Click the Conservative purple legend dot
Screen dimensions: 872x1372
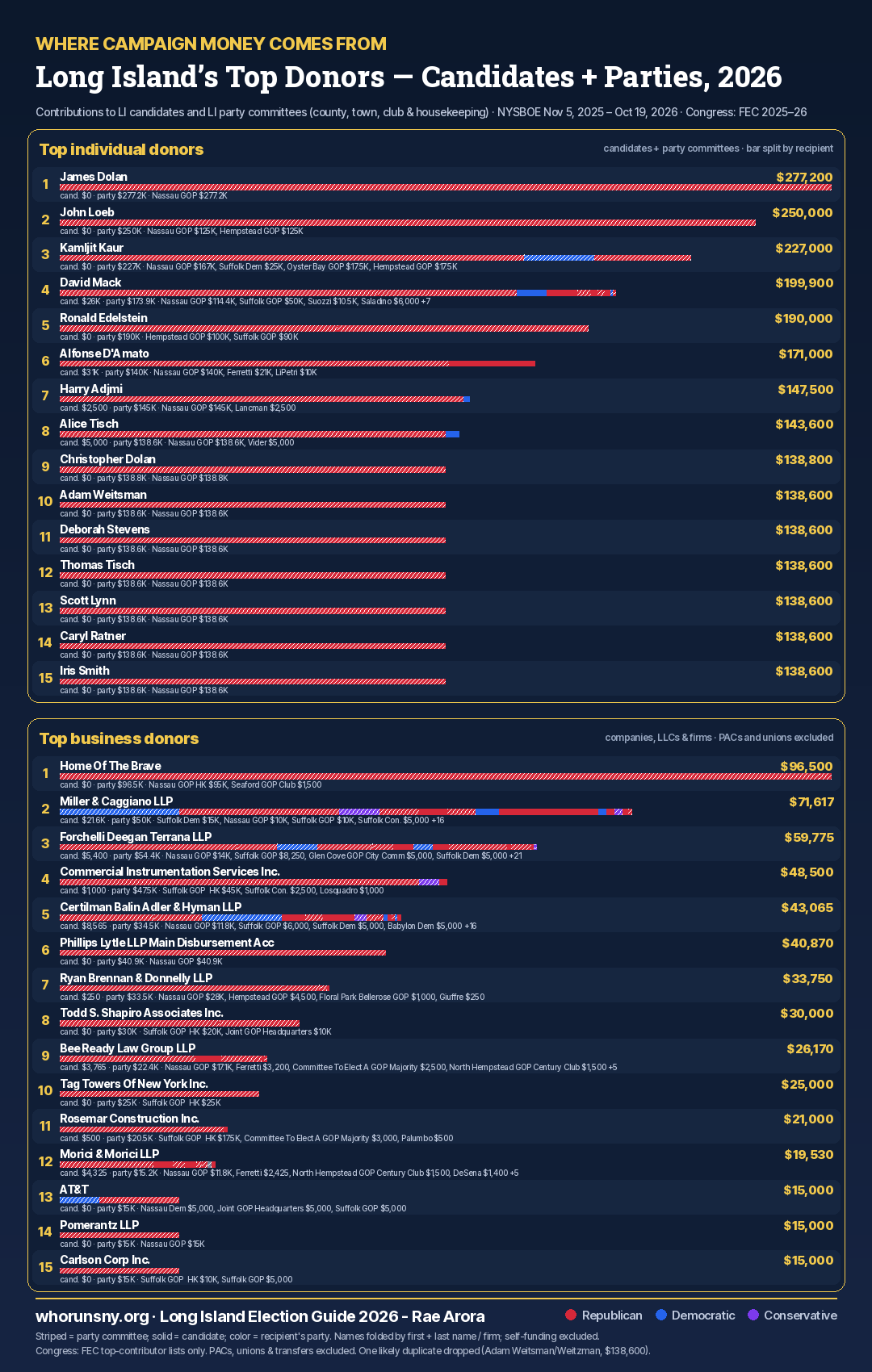coord(753,1316)
